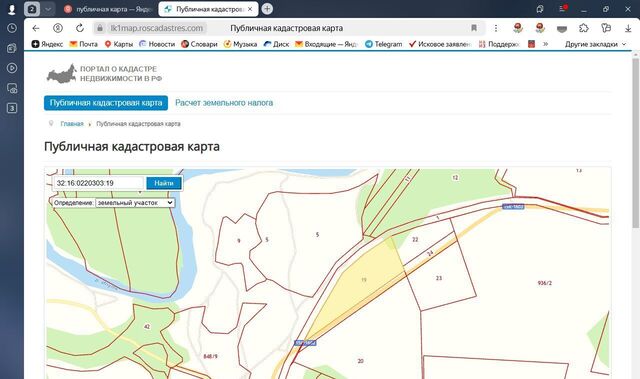The image size is (640, 379).
Task: Open the tab group counter showing 2
Action: (32, 9)
